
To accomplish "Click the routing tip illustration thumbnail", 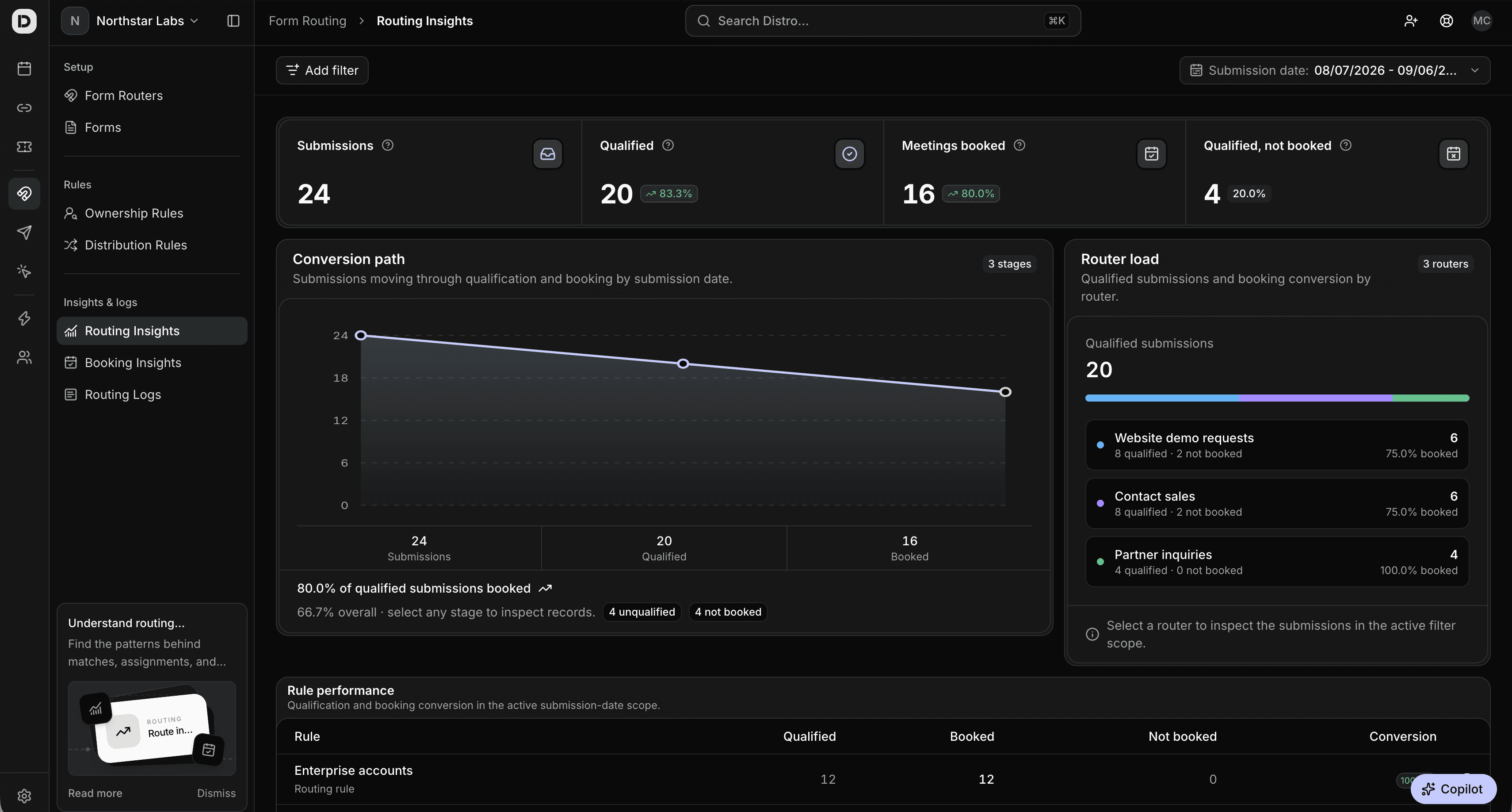I will pyautogui.click(x=152, y=728).
